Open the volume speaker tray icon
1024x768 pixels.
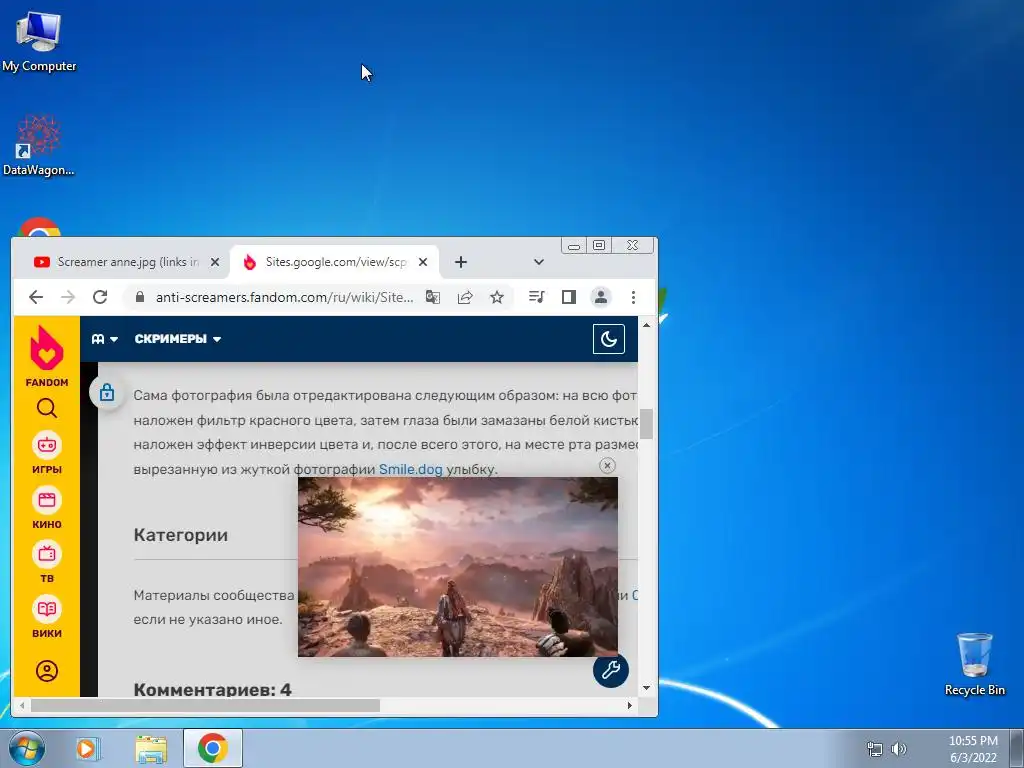click(899, 748)
